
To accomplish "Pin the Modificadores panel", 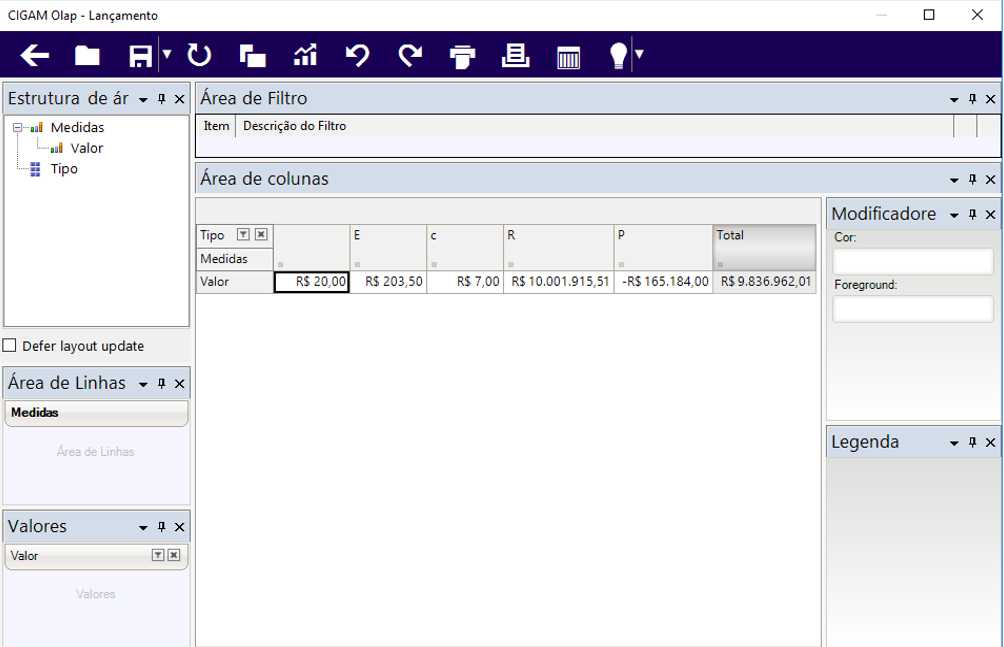I will click(x=973, y=214).
